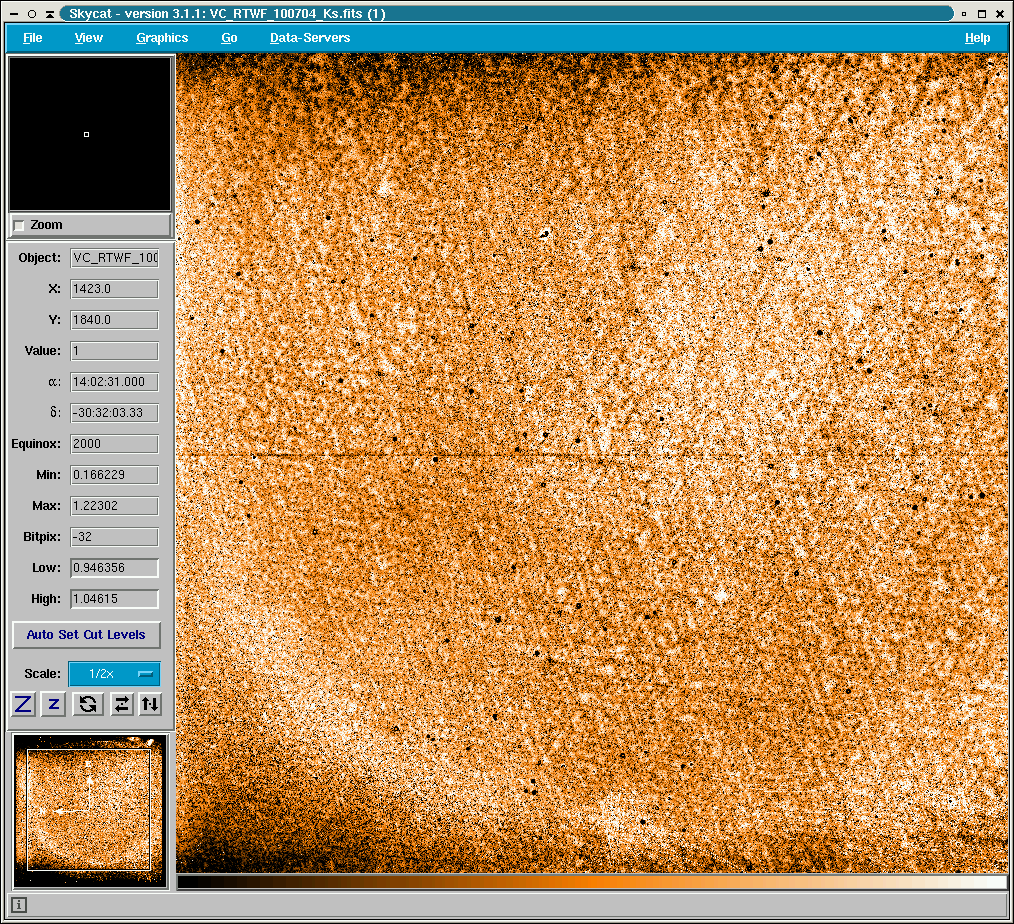1014x924 pixels.
Task: Open the File menu
Action: click(x=32, y=38)
